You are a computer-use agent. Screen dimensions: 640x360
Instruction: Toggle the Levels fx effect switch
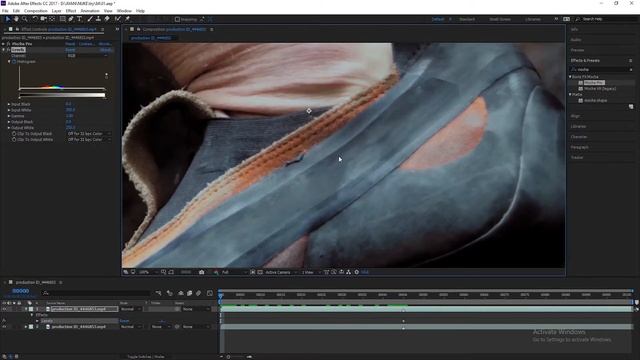8,50
